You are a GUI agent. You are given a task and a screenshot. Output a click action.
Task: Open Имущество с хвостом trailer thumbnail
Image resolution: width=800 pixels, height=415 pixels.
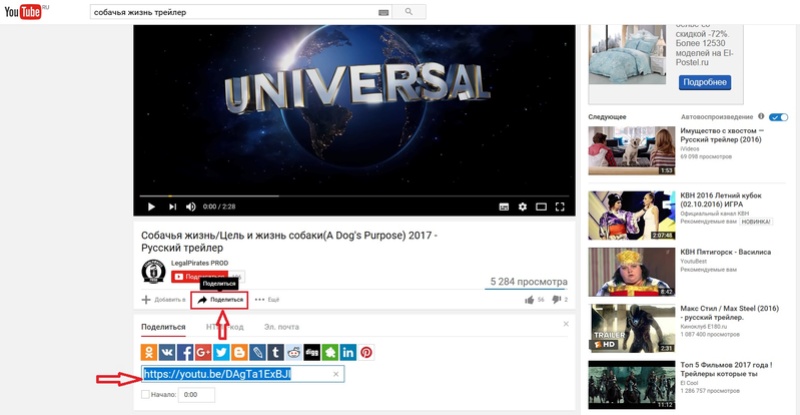(x=632, y=151)
